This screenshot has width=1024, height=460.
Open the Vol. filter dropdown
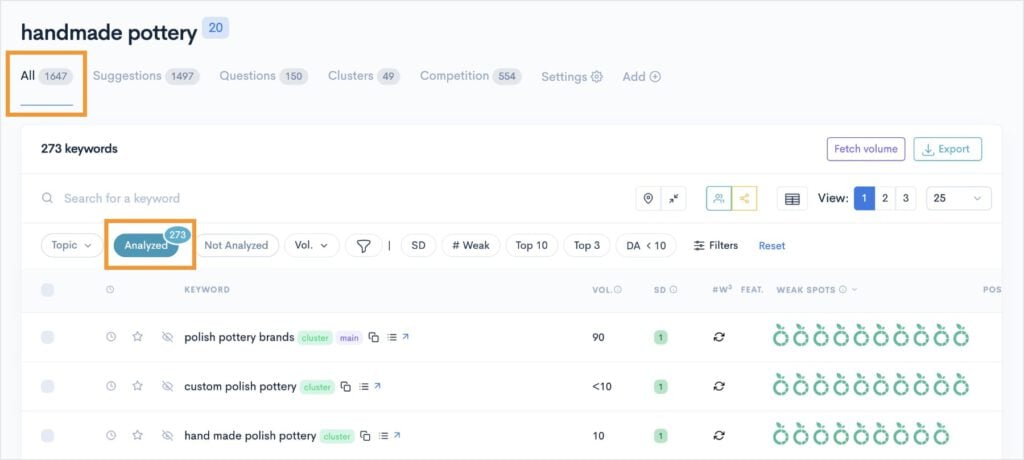(x=311, y=245)
